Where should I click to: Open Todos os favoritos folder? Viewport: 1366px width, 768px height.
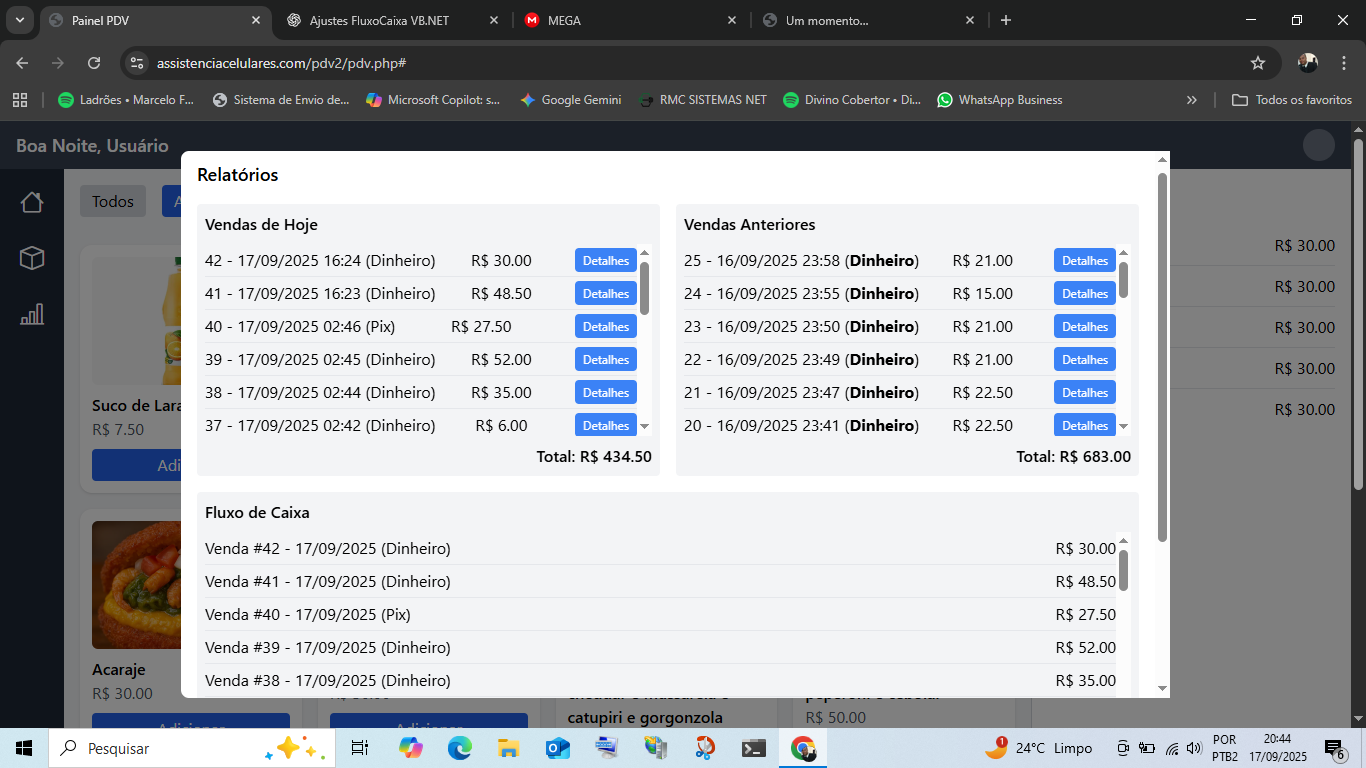[x=1292, y=100]
